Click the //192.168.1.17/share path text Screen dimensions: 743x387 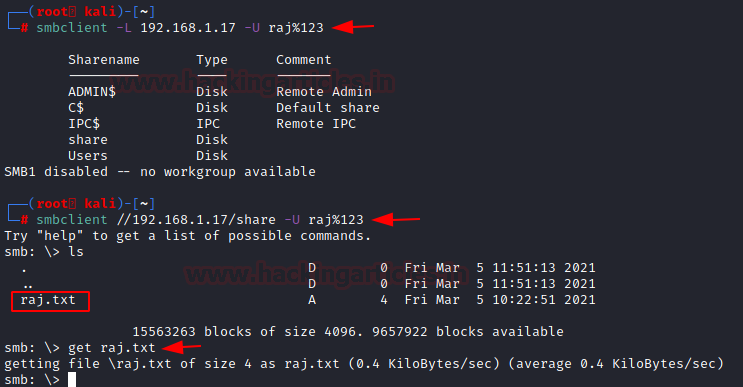(x=196, y=220)
